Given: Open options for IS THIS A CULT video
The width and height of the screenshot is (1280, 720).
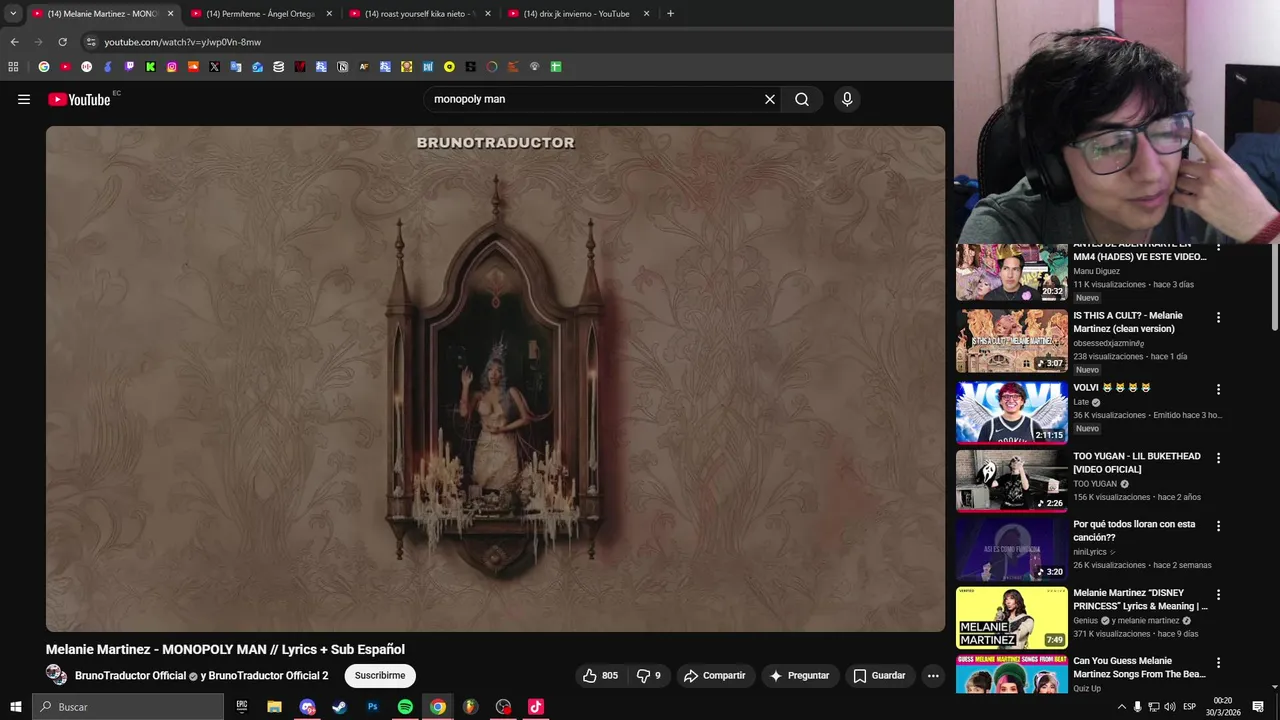Looking at the screenshot, I should (x=1218, y=317).
